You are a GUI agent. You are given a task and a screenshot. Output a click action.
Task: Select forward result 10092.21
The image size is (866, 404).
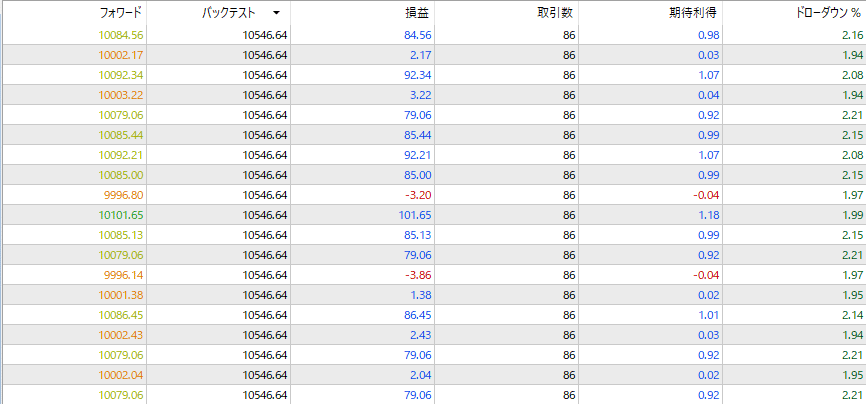[121, 155]
